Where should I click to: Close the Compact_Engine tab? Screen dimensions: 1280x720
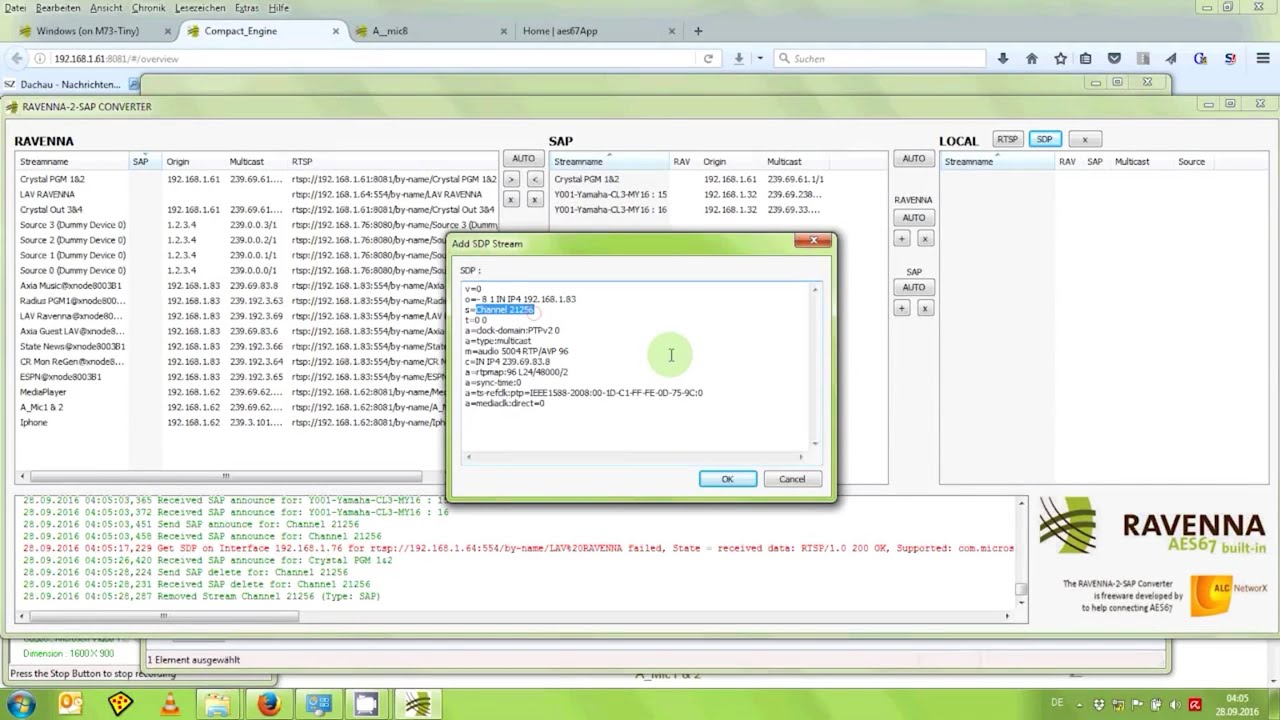[335, 31]
